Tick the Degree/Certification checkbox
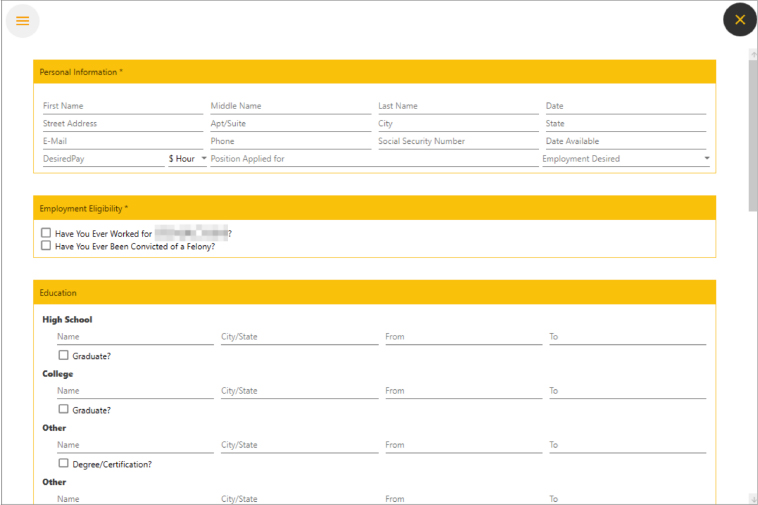 pyautogui.click(x=63, y=463)
